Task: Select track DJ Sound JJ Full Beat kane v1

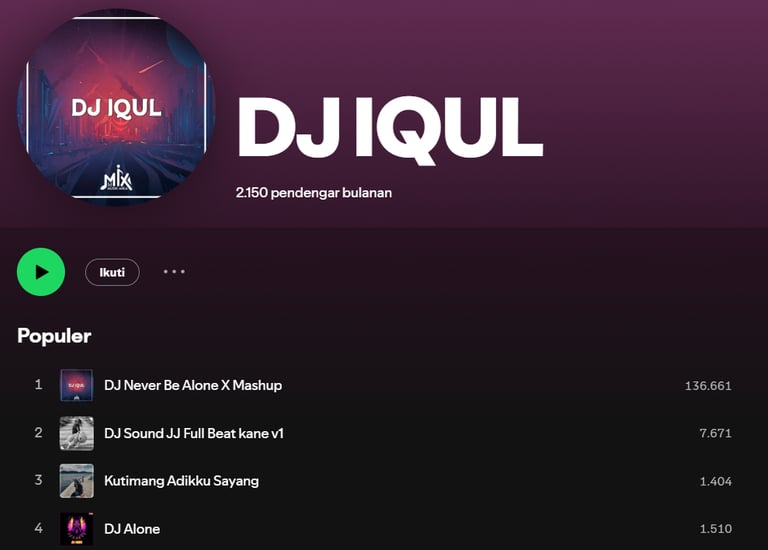Action: 194,433
